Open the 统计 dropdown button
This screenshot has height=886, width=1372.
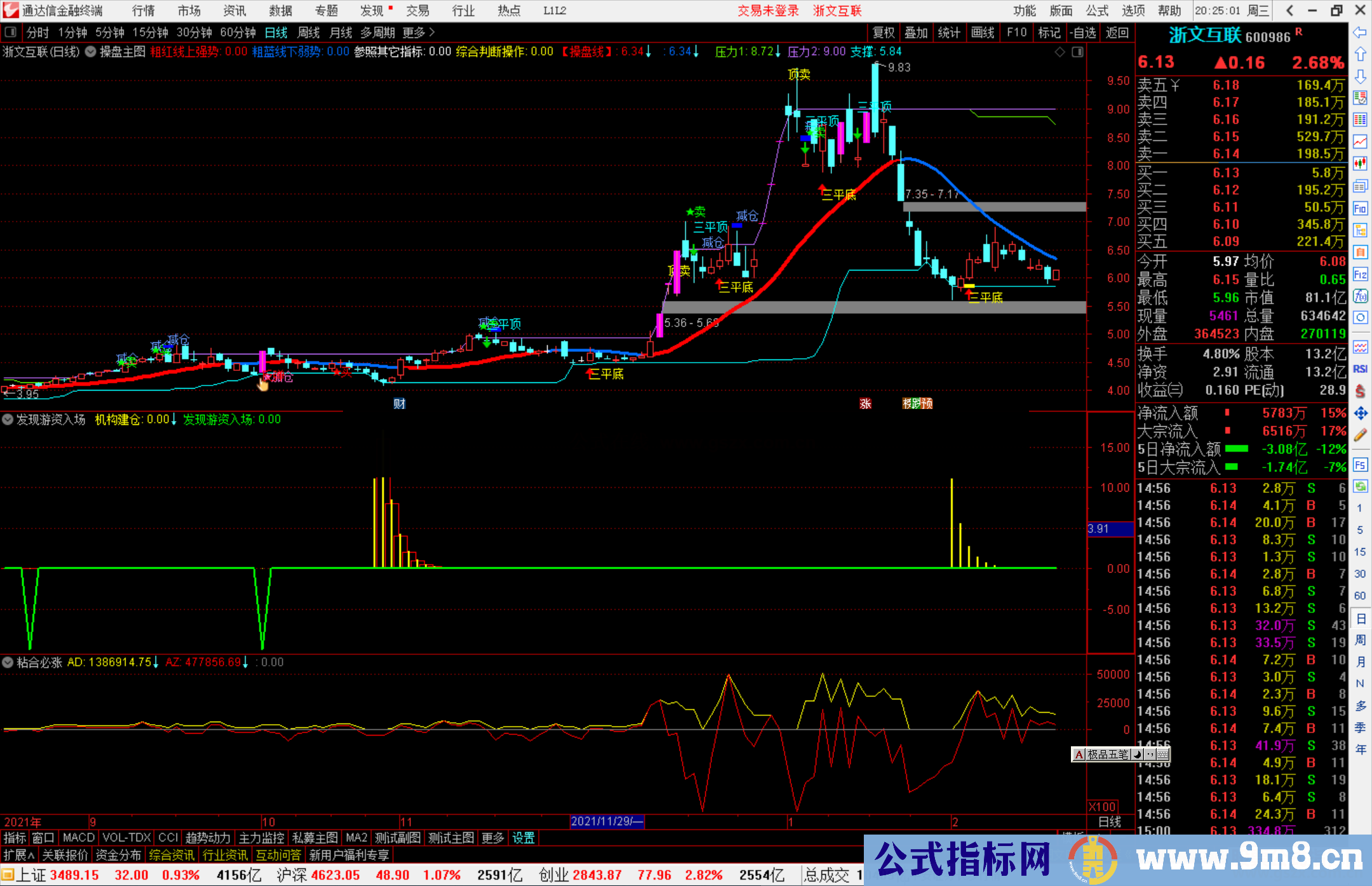click(x=950, y=32)
